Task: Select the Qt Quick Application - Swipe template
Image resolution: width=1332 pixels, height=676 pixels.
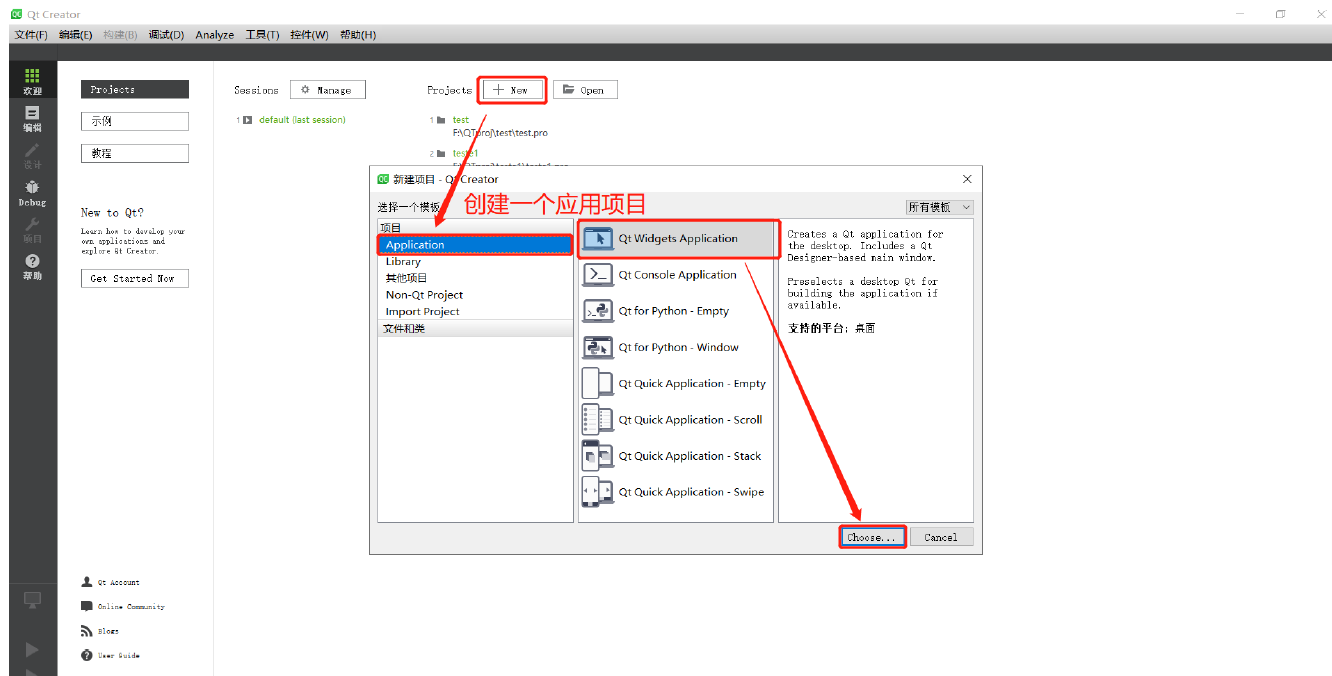Action: [676, 492]
